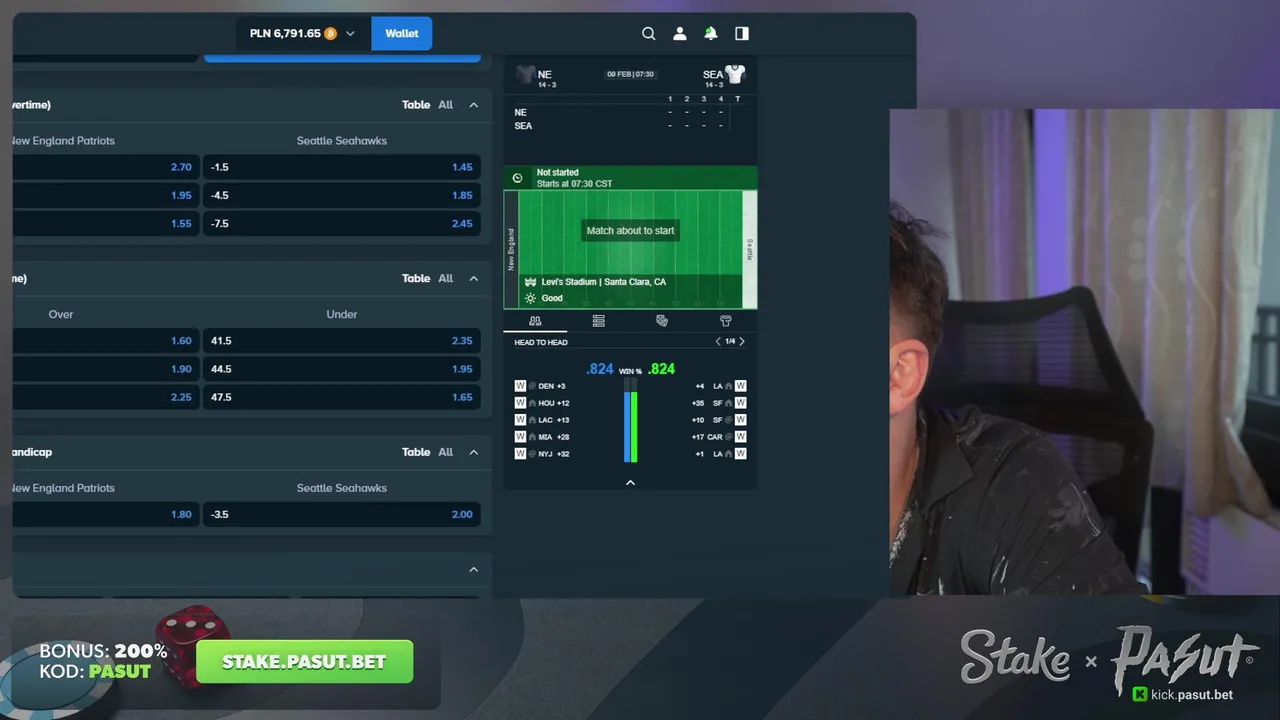Open the user profile icon

(680, 33)
